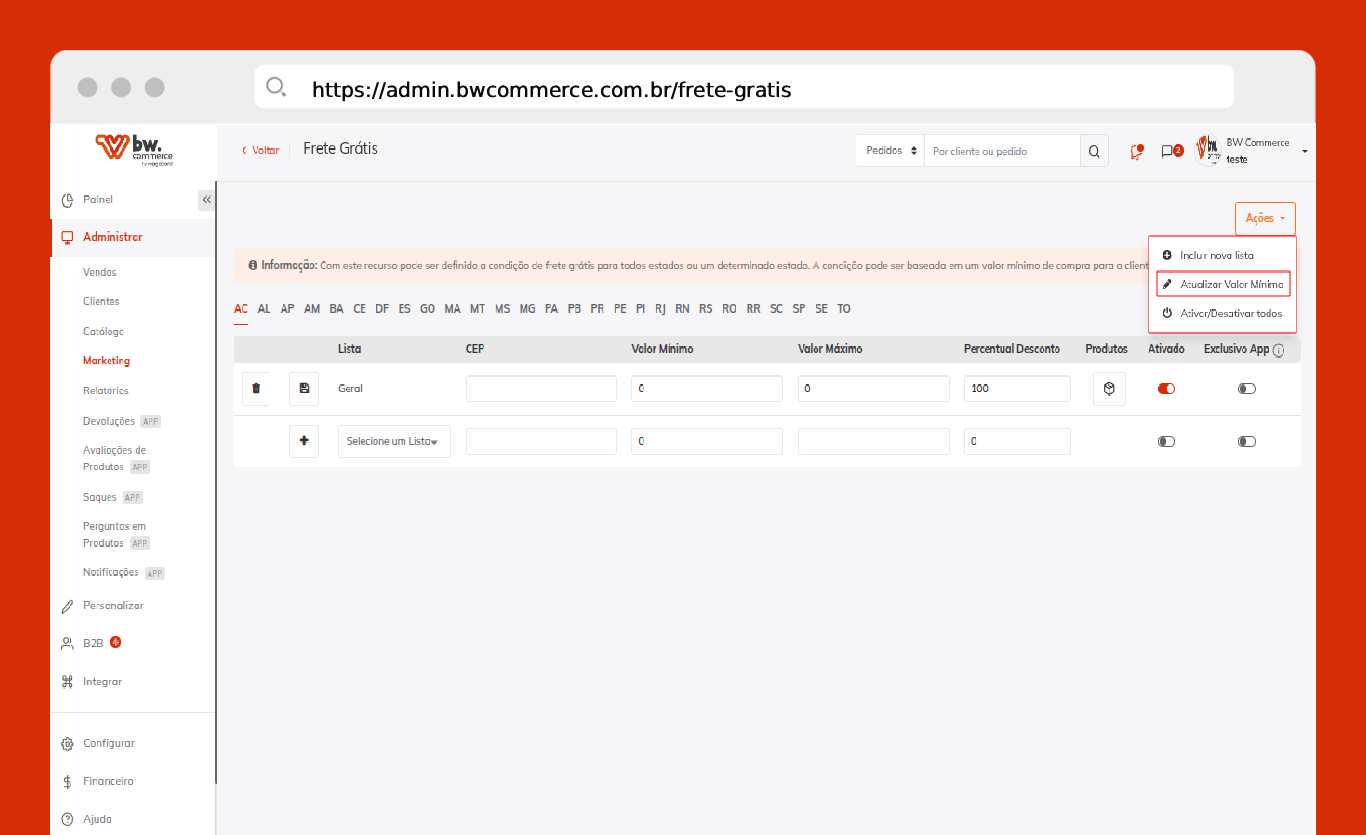Select the MG state tab

click(x=527, y=309)
